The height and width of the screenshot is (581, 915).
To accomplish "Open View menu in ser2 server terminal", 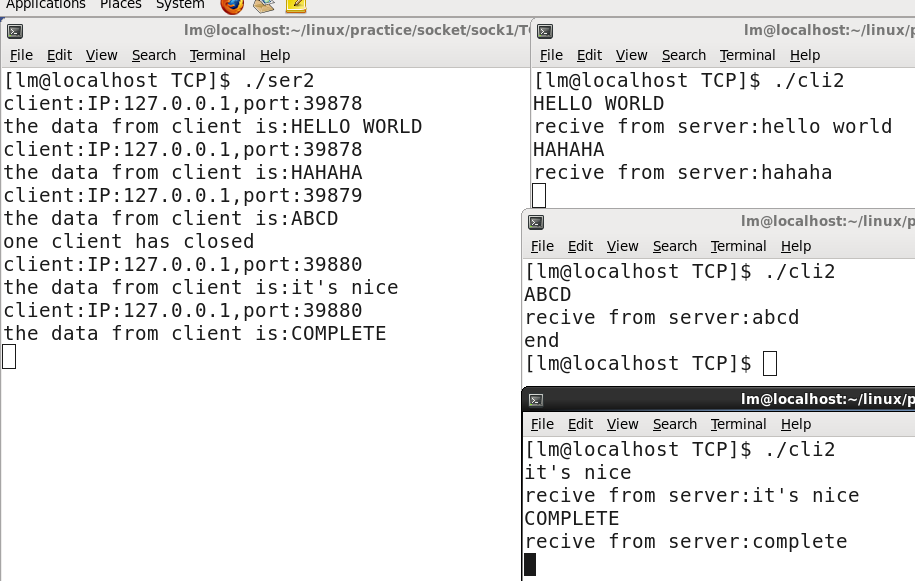I will pos(102,55).
